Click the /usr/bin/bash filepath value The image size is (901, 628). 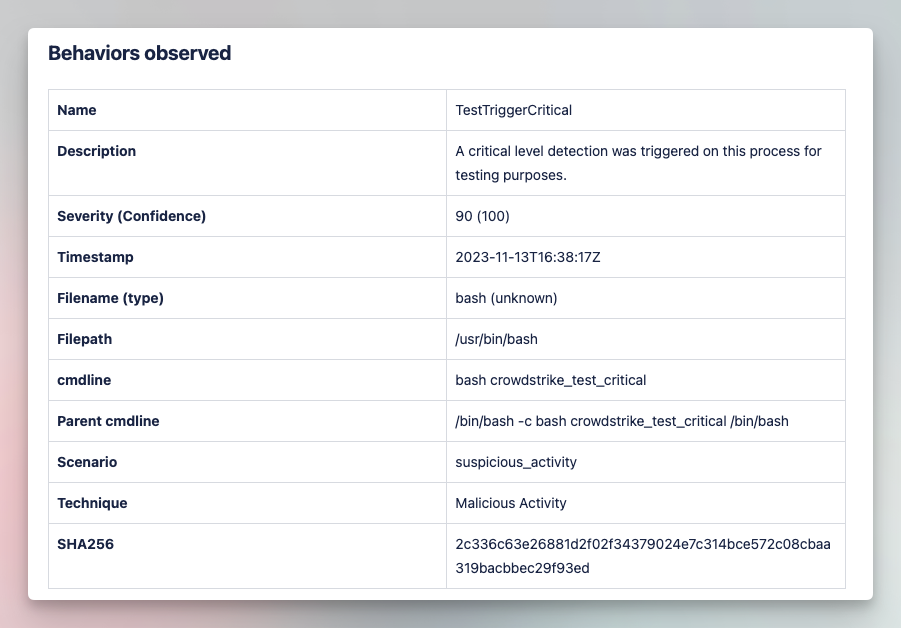tap(496, 339)
